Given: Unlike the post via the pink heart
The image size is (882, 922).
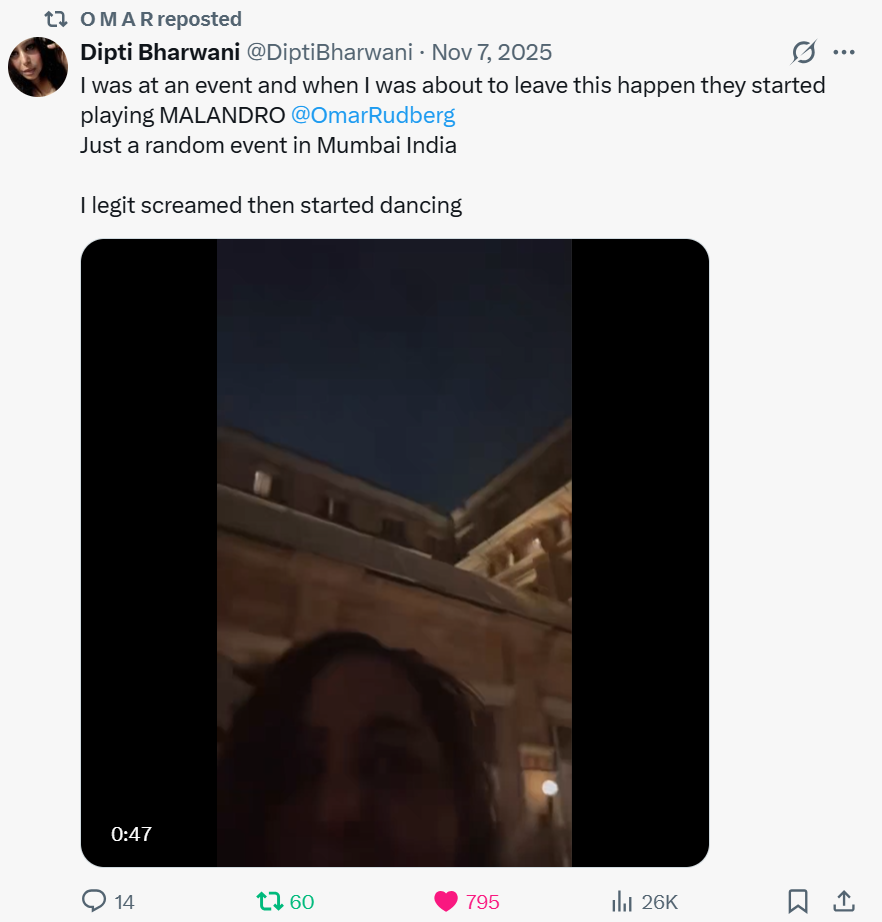Looking at the screenshot, I should click(446, 901).
